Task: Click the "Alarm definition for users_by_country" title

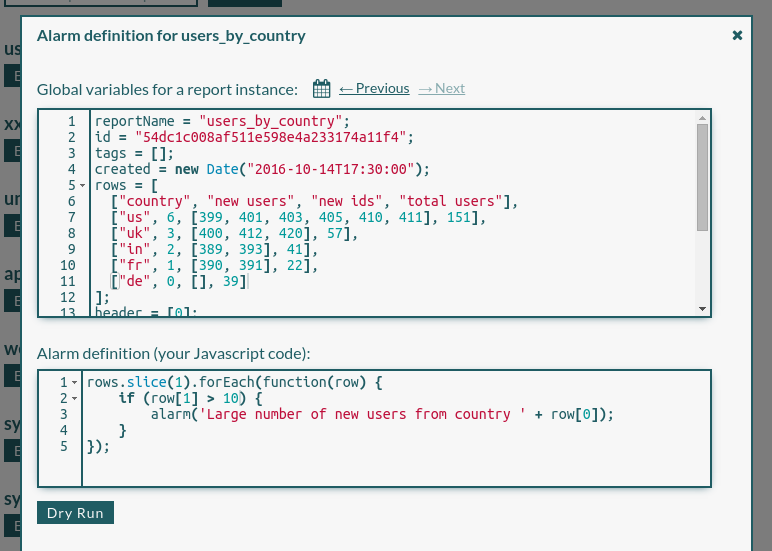Action: coord(171,35)
